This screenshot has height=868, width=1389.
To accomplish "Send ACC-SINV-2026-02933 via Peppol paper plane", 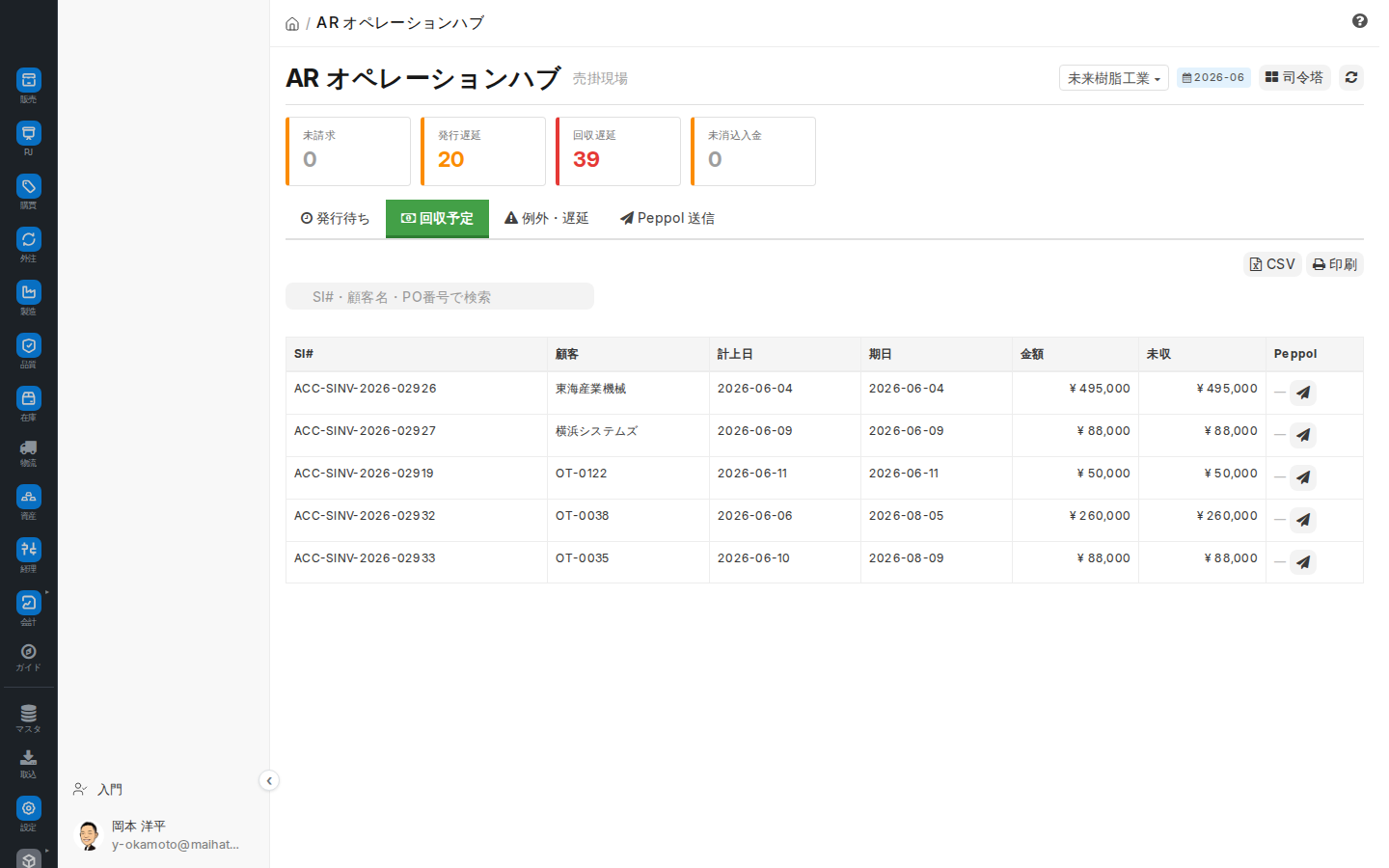I will click(1303, 562).
